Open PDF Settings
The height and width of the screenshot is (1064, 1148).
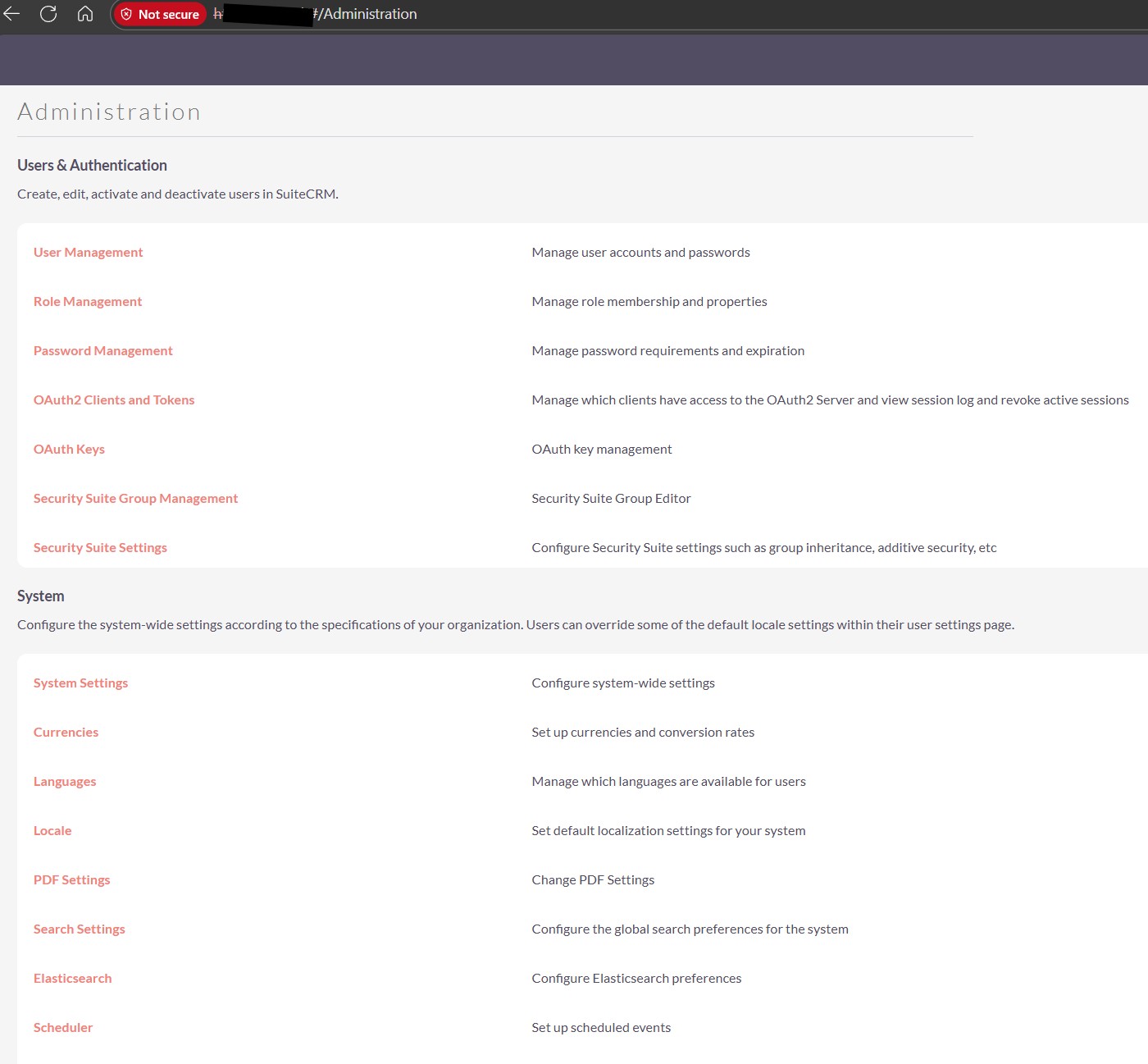71,880
